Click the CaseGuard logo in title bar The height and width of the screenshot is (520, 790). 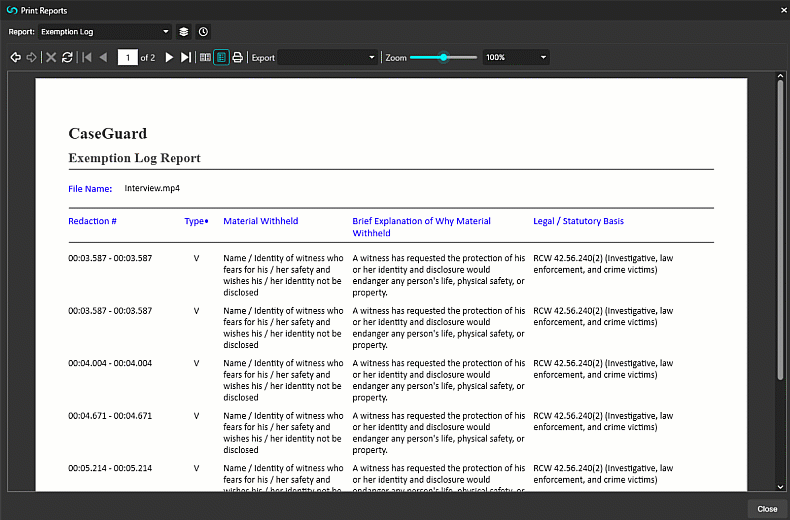[12, 10]
